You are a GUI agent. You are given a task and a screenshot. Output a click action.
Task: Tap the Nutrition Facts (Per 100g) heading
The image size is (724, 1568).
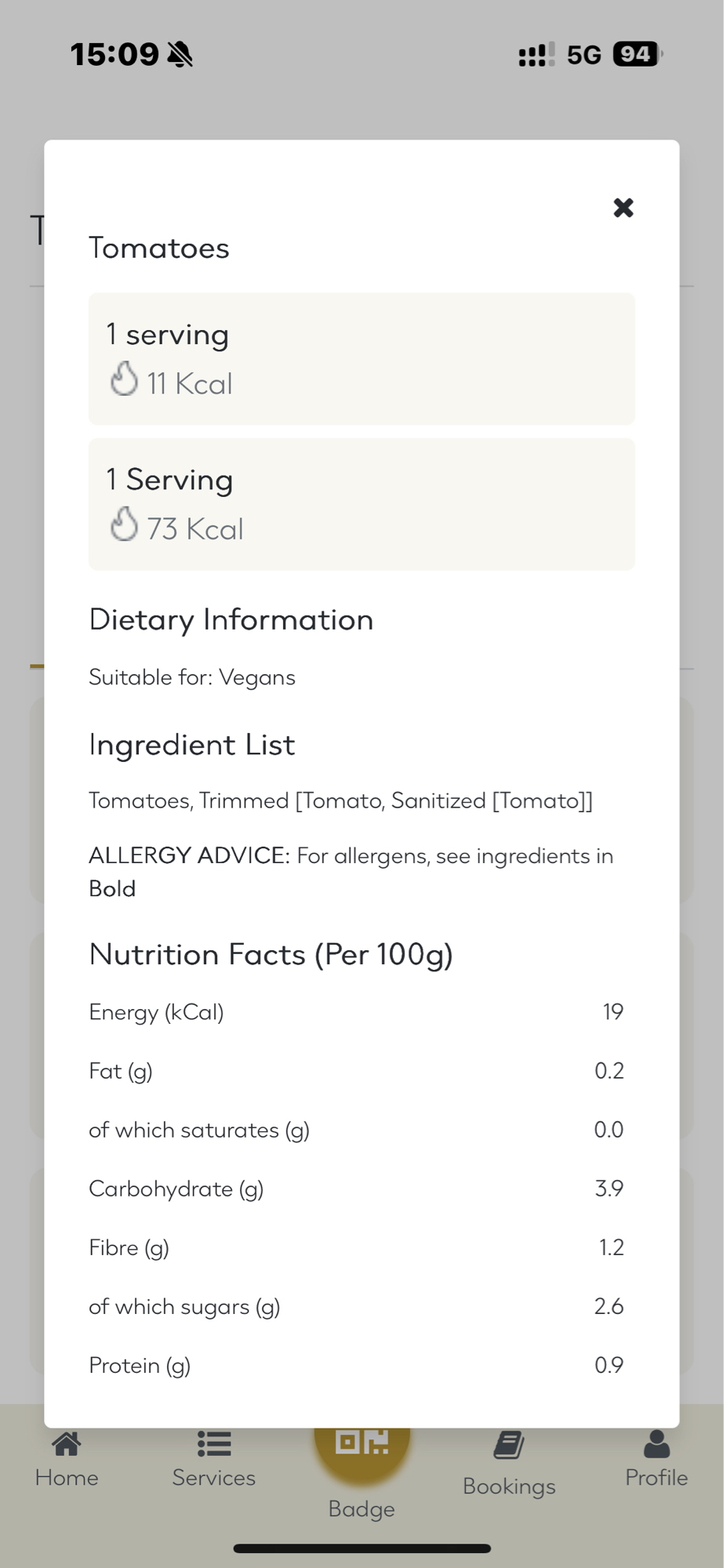[x=271, y=955]
